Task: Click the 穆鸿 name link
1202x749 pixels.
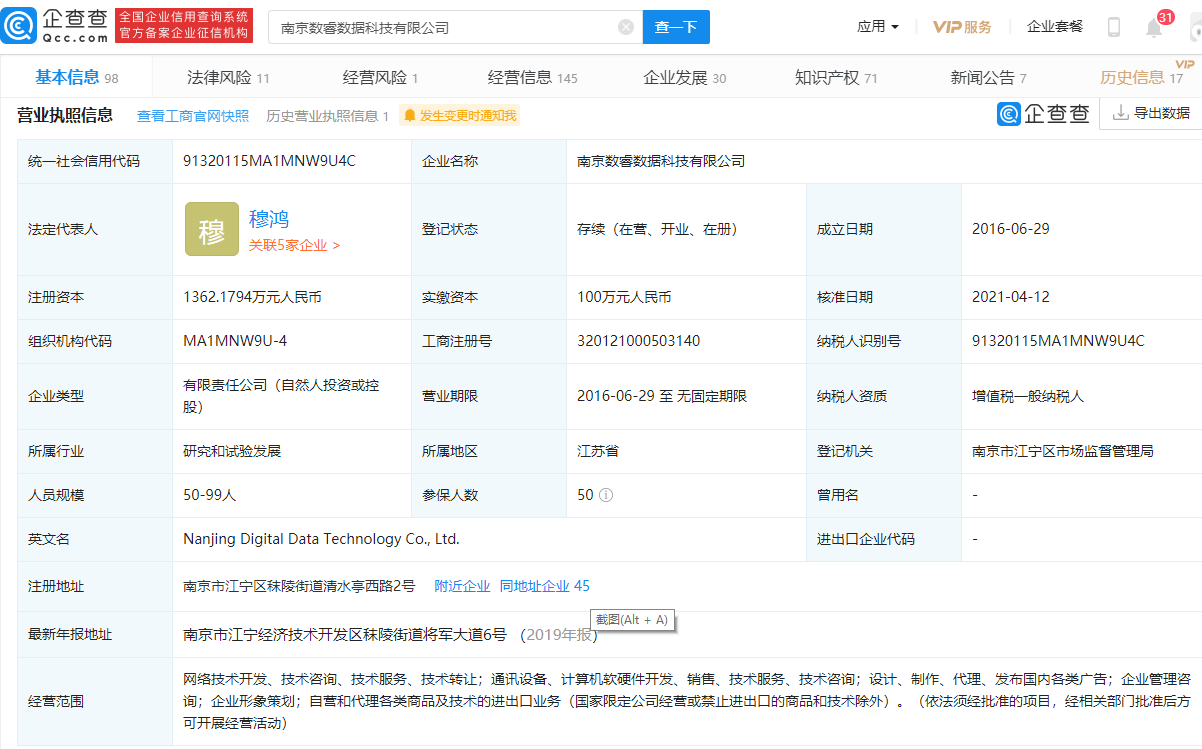Action: coord(269,219)
